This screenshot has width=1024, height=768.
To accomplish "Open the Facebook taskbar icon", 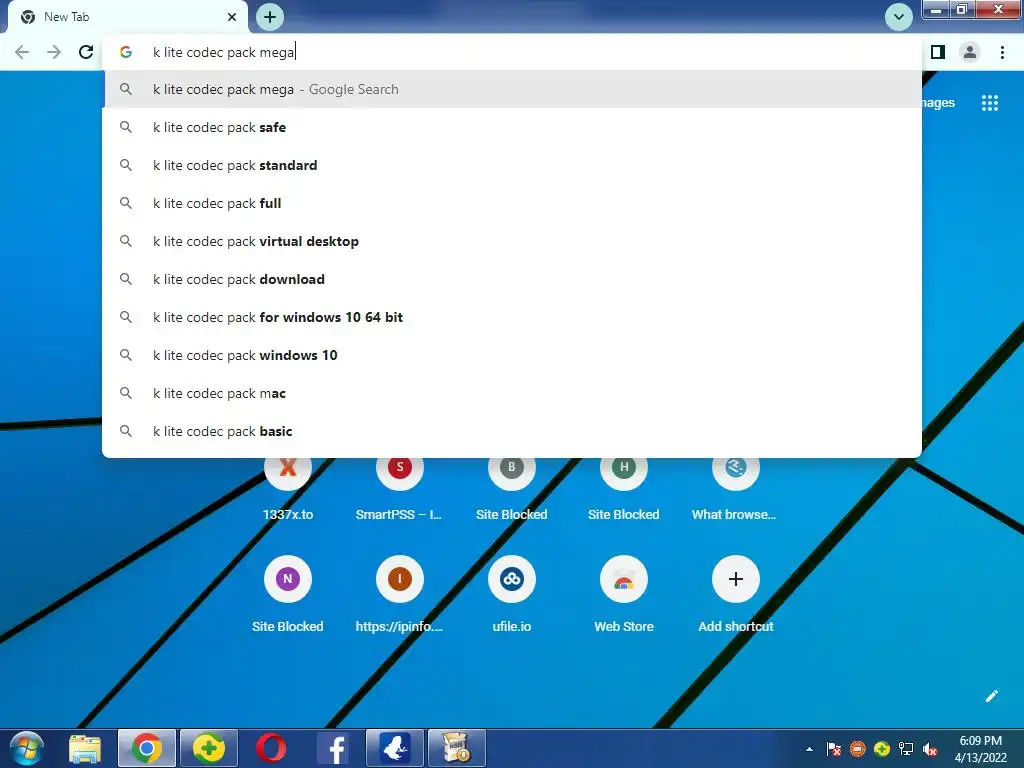I will click(x=334, y=748).
